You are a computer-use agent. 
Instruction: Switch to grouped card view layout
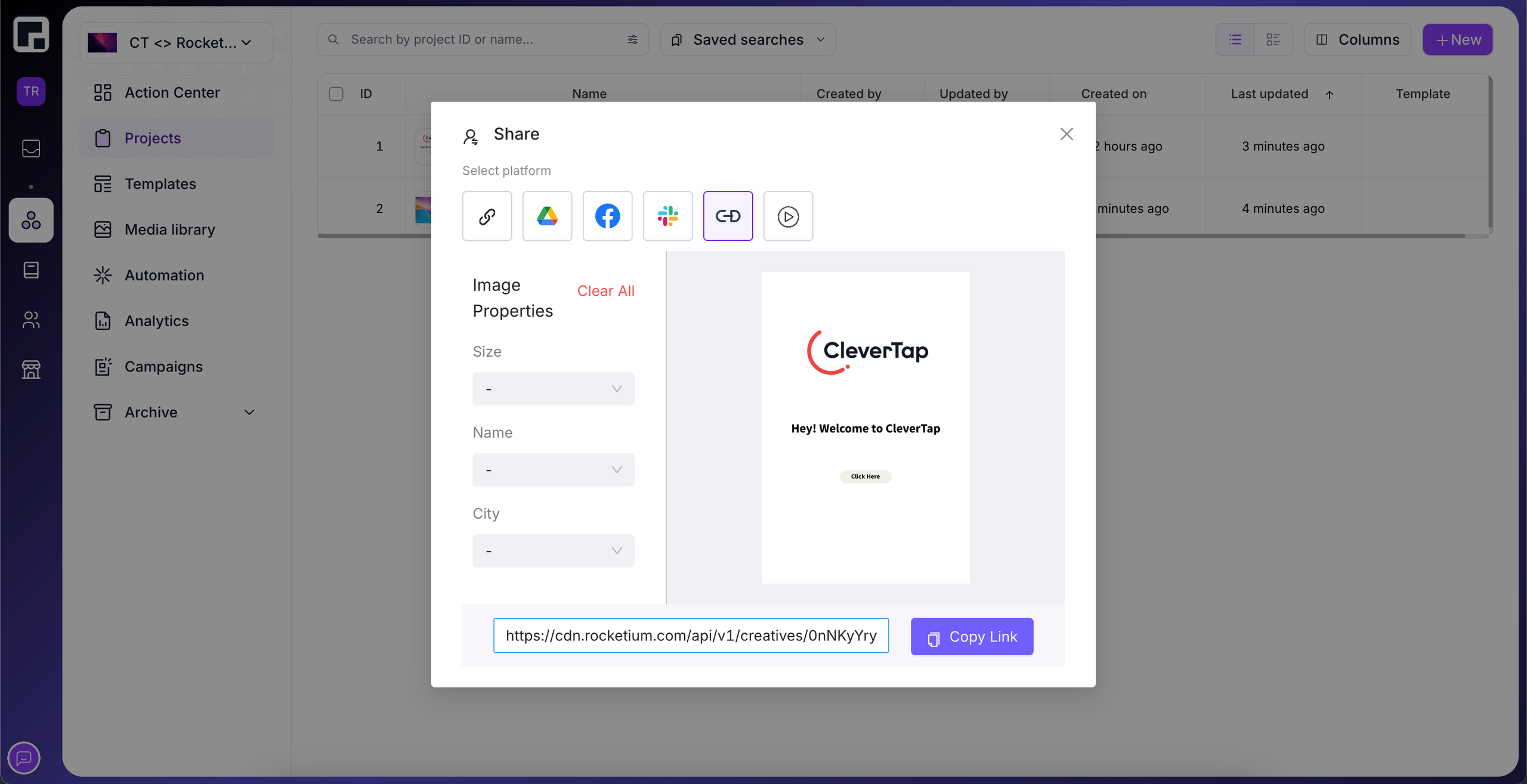pyautogui.click(x=1273, y=39)
